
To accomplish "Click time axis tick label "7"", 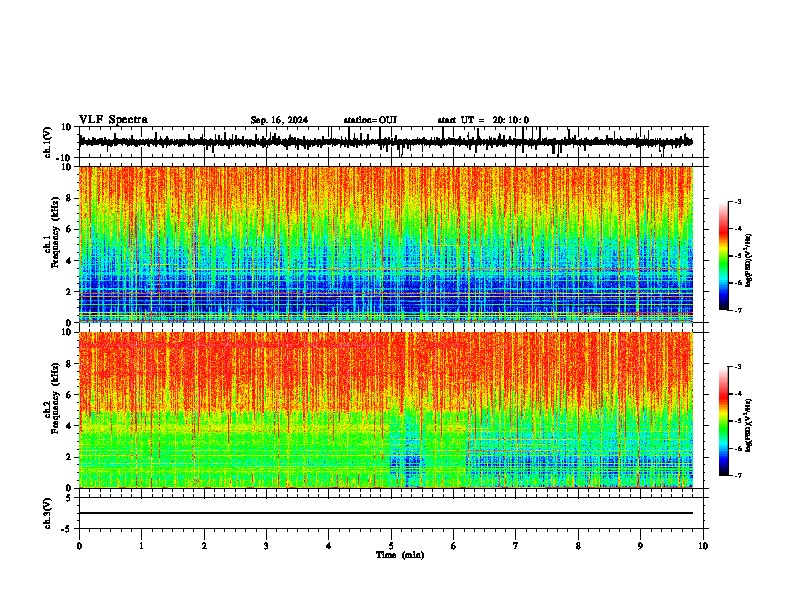I will coord(516,546).
